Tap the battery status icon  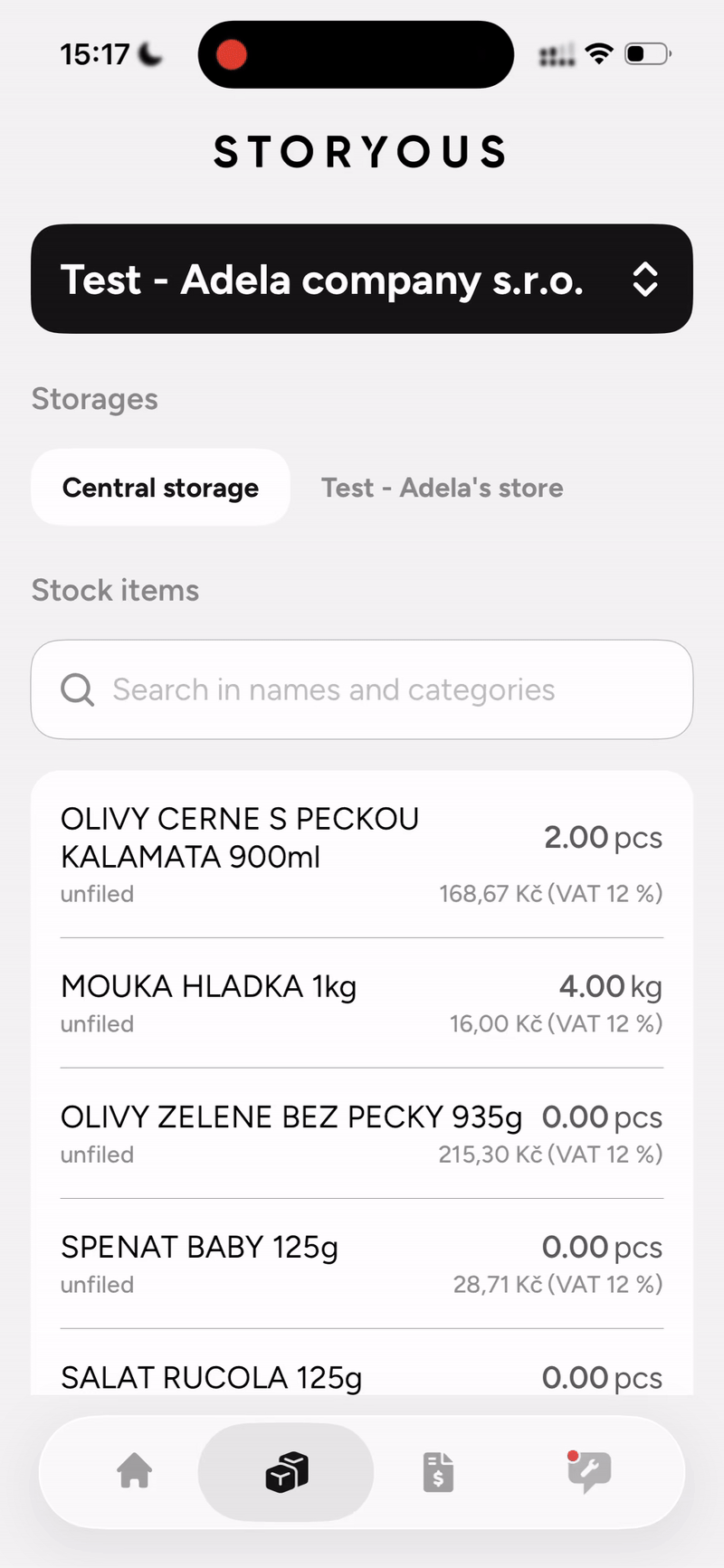647,54
